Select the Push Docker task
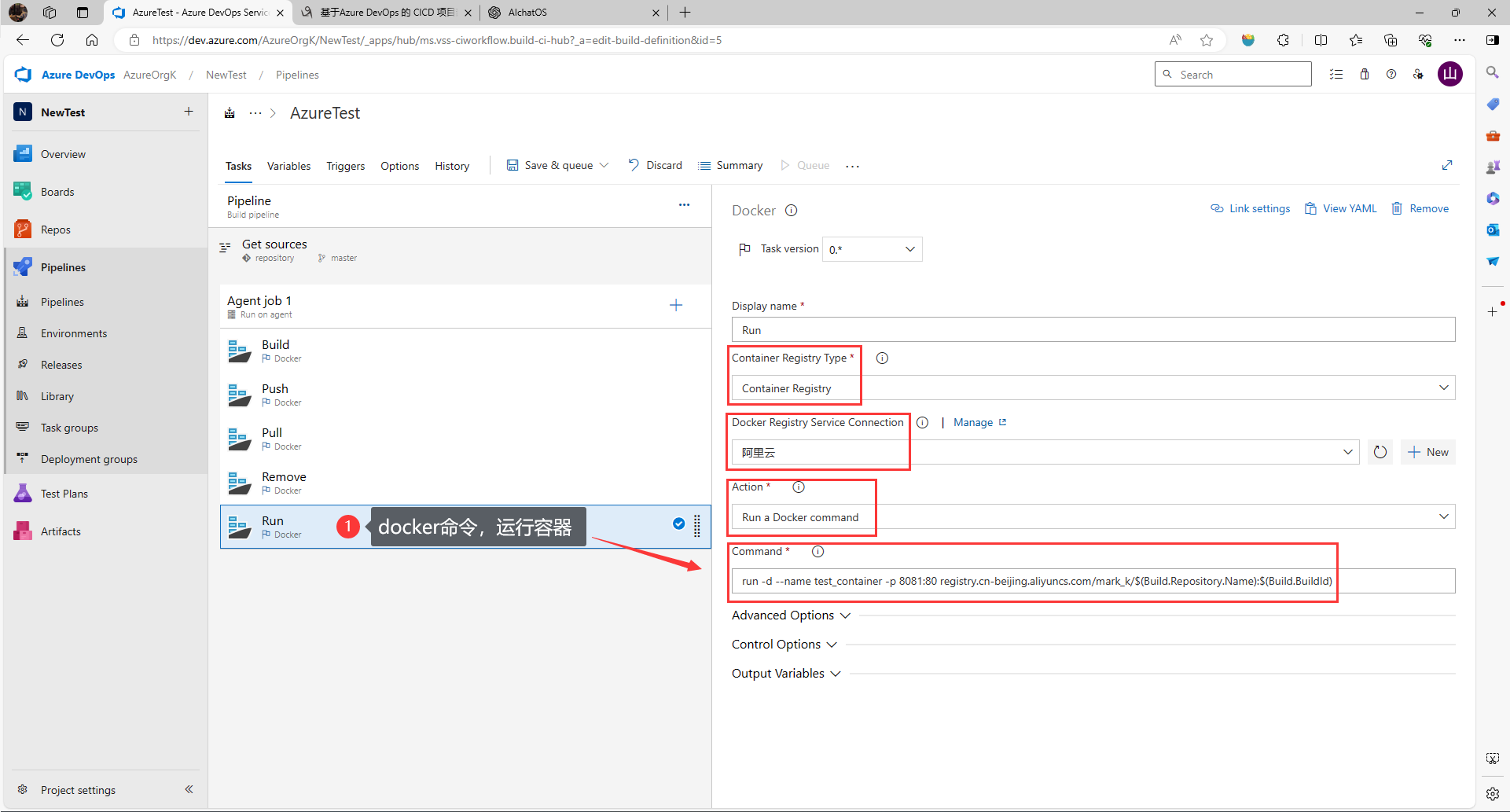Screen dimensions: 1510x812 (465, 395)
